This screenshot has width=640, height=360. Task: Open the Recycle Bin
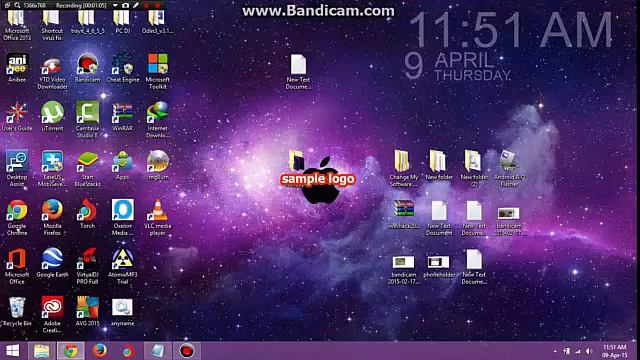pos(17,311)
